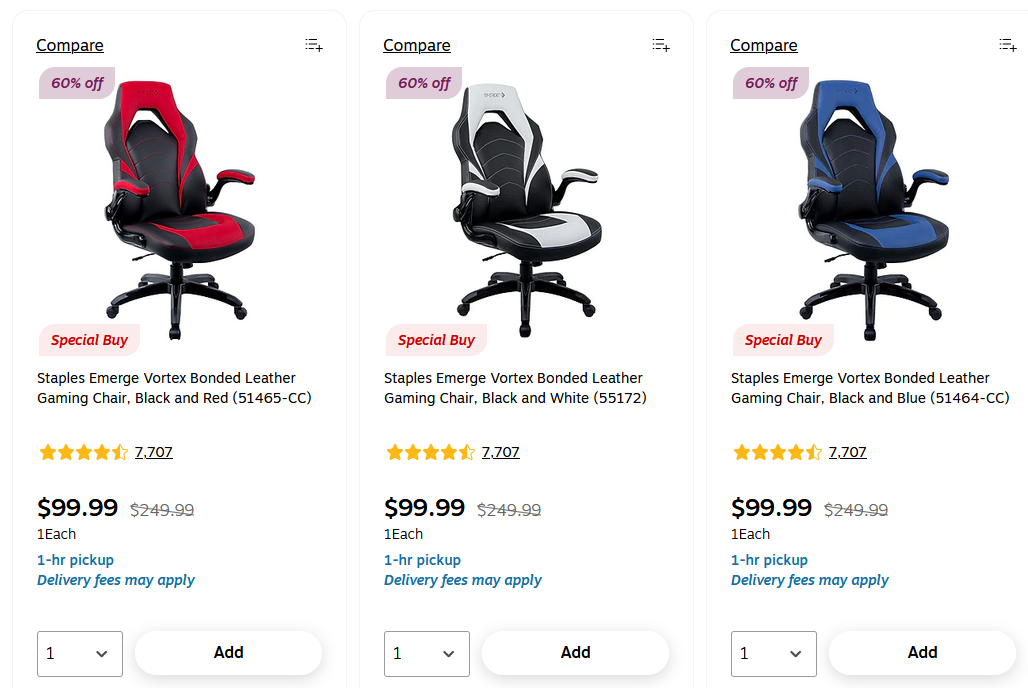The image size is (1028, 688).
Task: Add the Black and White chair to cart
Action: (x=575, y=653)
